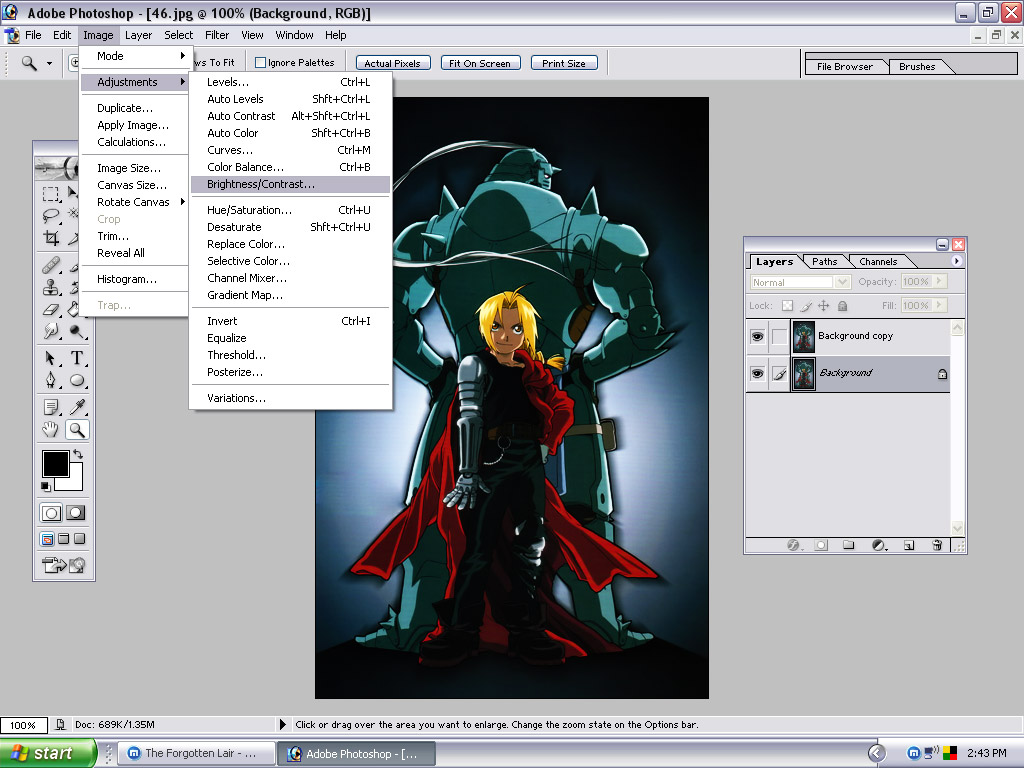The width and height of the screenshot is (1024, 768).
Task: Reset to default foreground and background colors
Action: coord(46,486)
